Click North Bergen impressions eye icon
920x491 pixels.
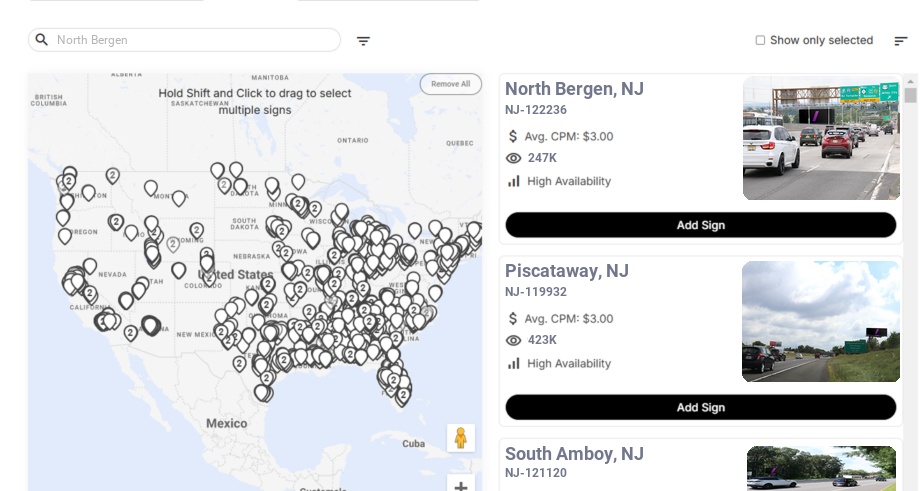click(514, 158)
